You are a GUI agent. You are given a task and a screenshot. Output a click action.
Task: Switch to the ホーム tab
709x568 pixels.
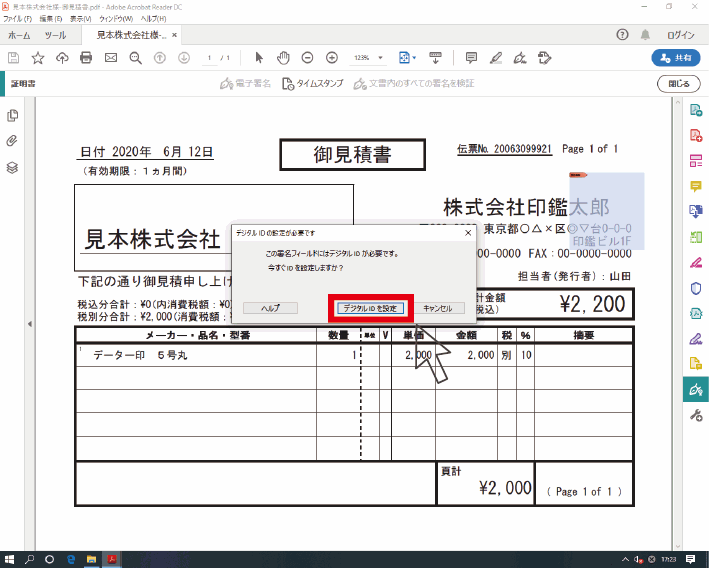tap(19, 35)
